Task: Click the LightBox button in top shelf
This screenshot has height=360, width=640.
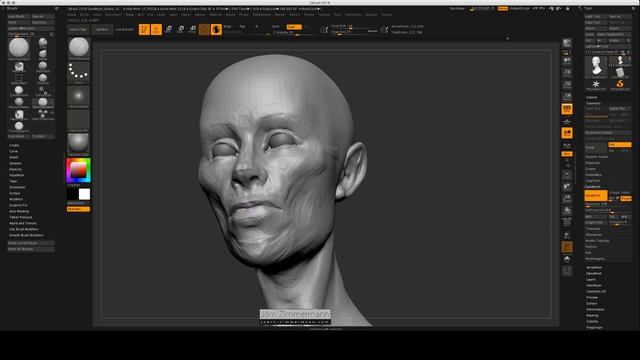Action: [x=102, y=29]
